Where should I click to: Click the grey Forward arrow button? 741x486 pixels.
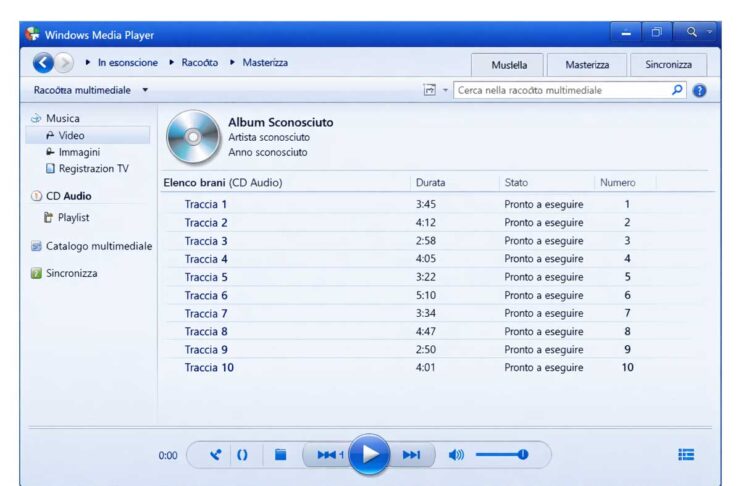click(65, 63)
